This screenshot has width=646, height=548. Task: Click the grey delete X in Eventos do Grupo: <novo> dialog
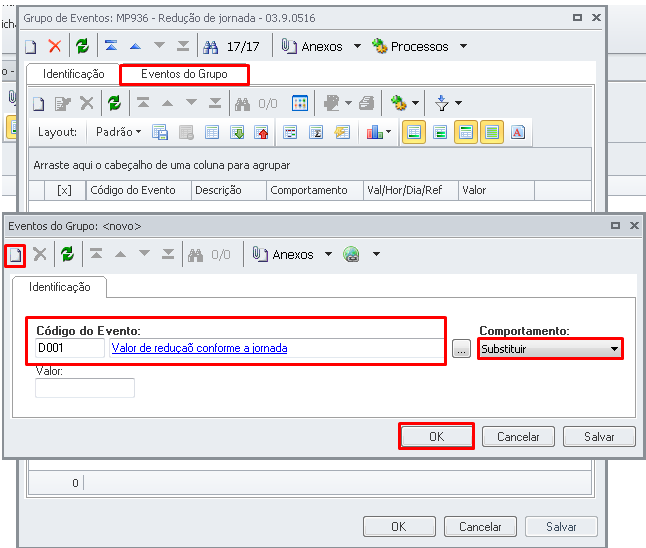click(40, 254)
